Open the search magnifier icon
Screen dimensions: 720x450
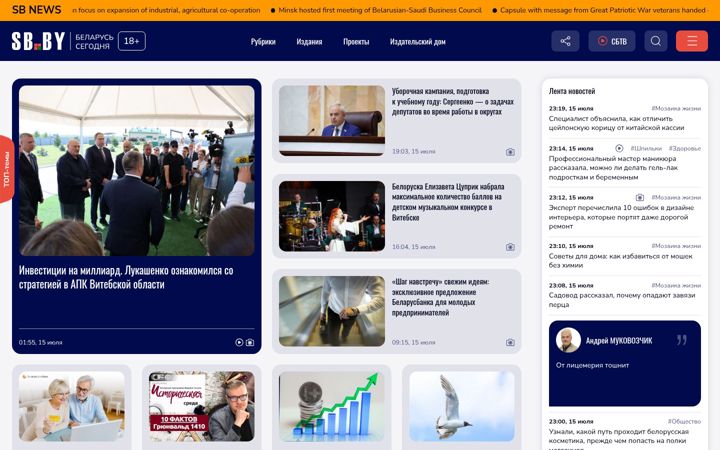(656, 41)
